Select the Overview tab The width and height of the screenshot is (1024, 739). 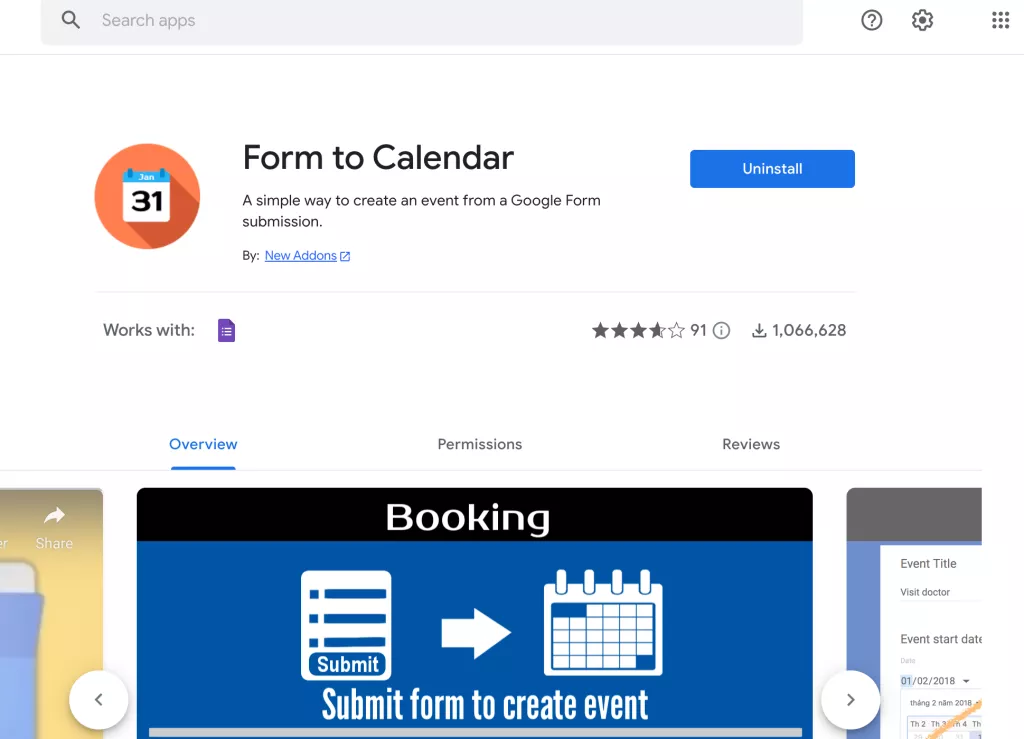click(203, 444)
